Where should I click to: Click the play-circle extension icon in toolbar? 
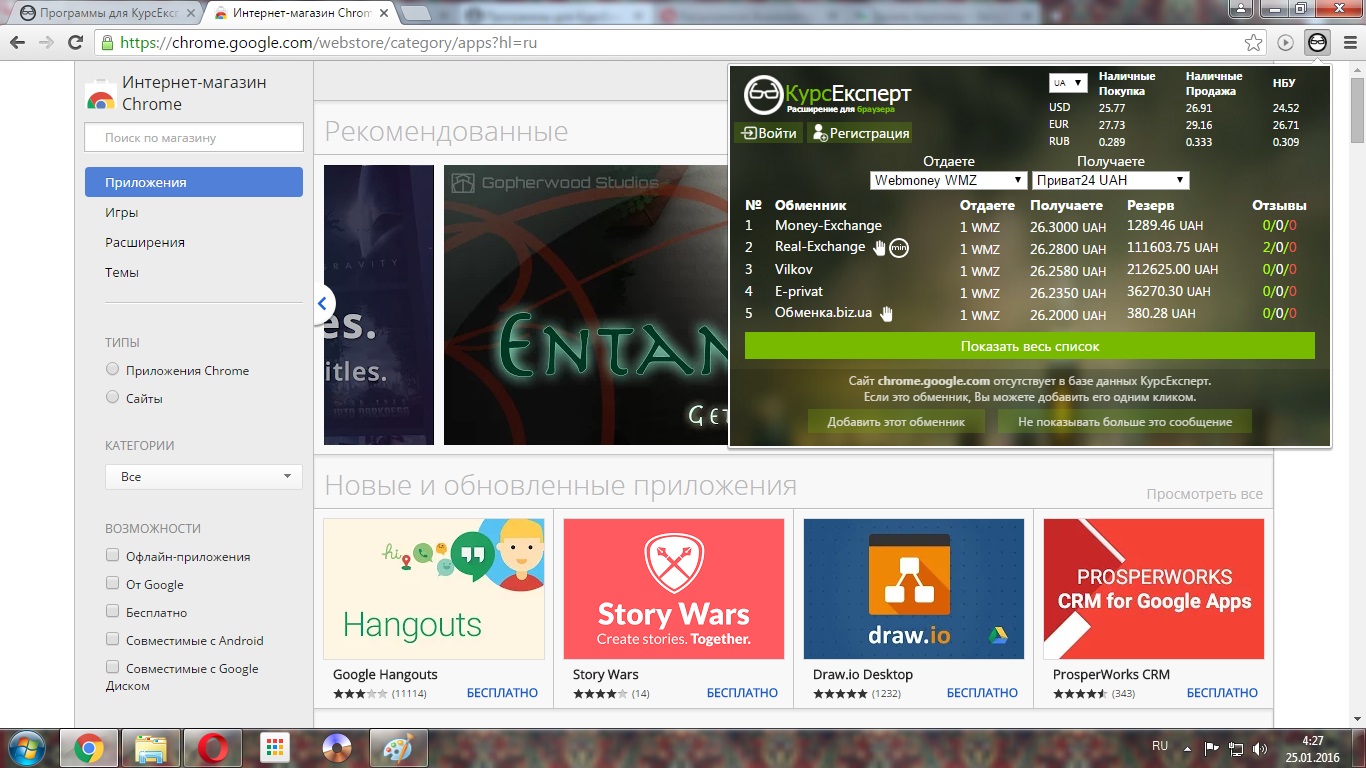coord(1286,43)
